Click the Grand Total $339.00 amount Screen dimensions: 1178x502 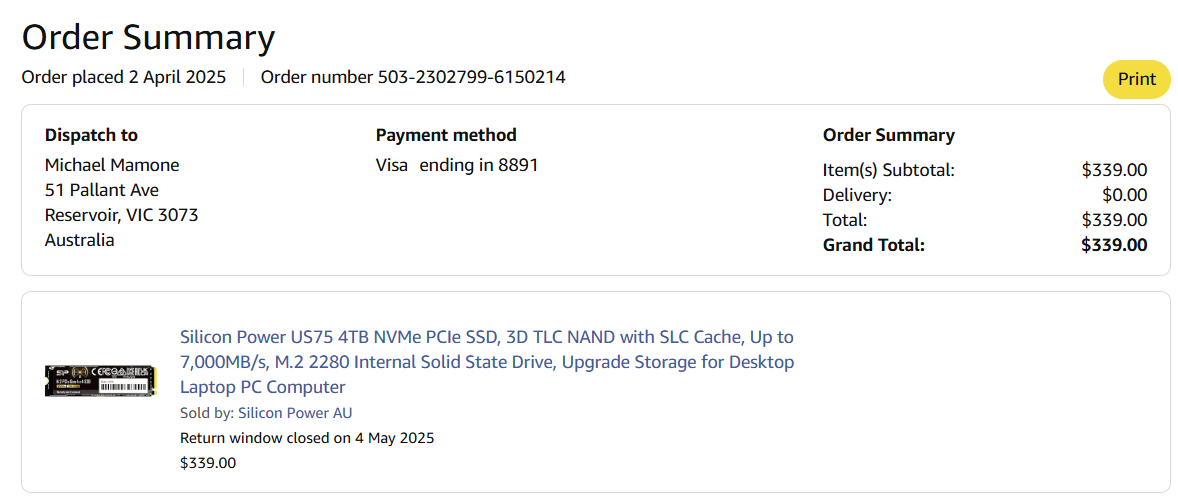1114,245
